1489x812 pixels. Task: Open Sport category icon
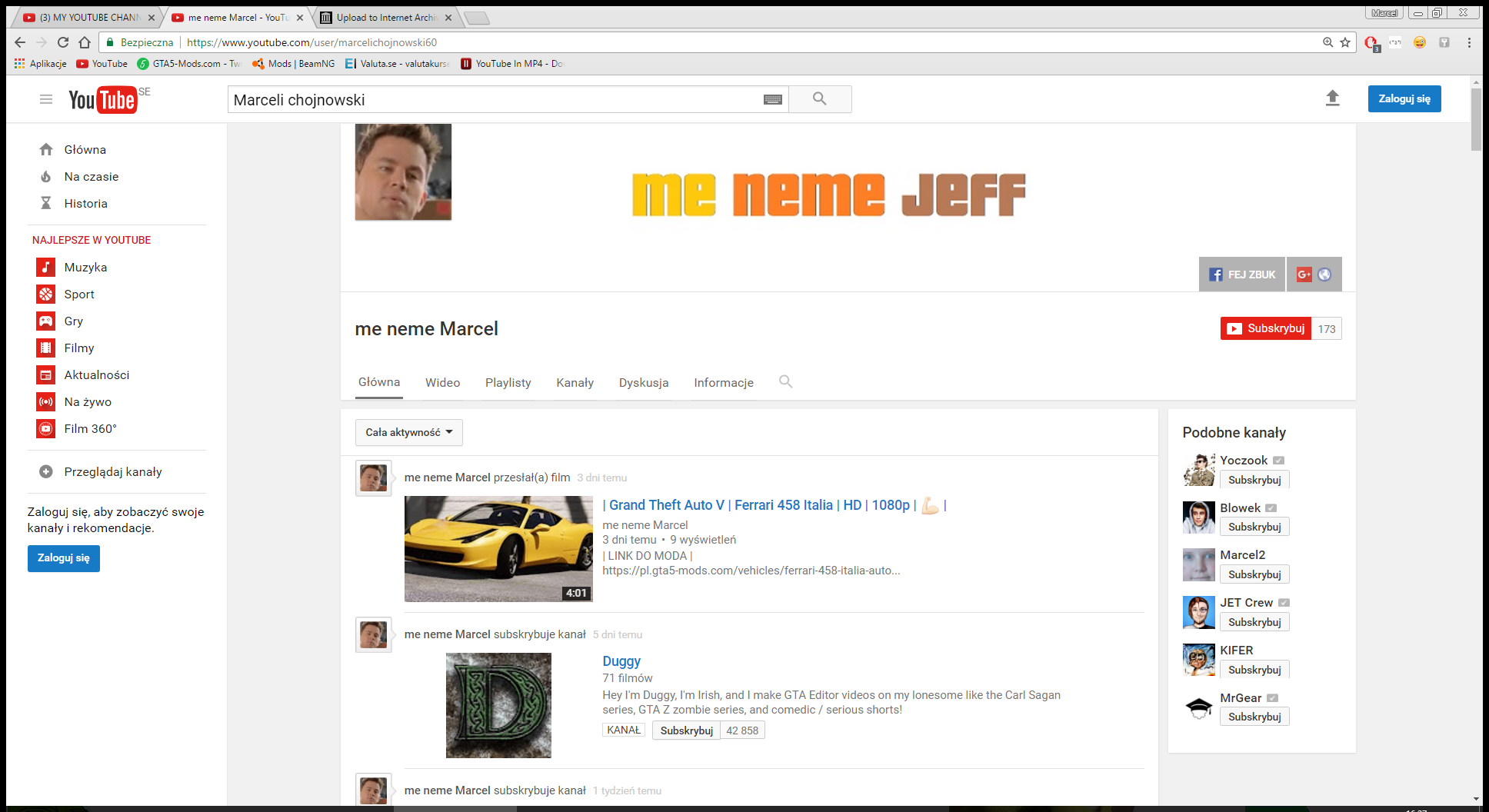pos(46,295)
